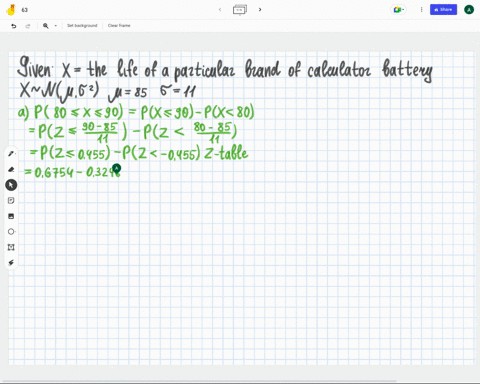
Task: Click the Share button
Action: (443, 10)
